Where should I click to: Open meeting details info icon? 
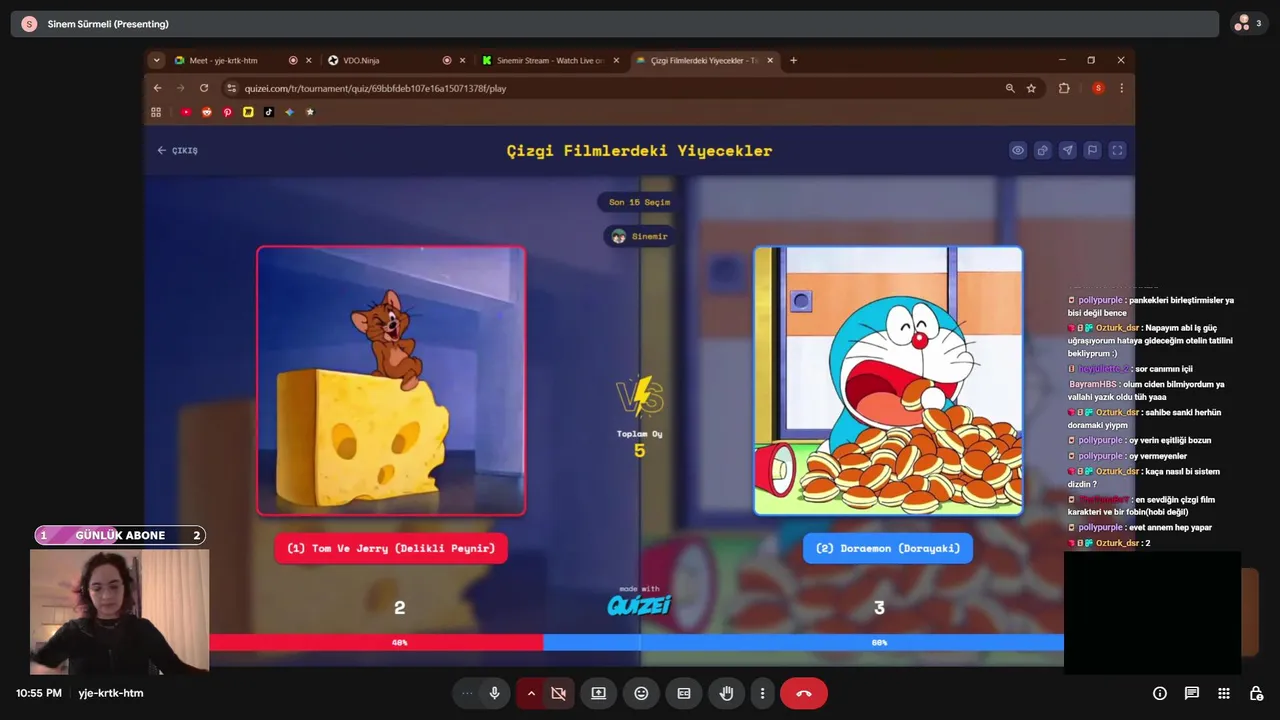point(1160,693)
